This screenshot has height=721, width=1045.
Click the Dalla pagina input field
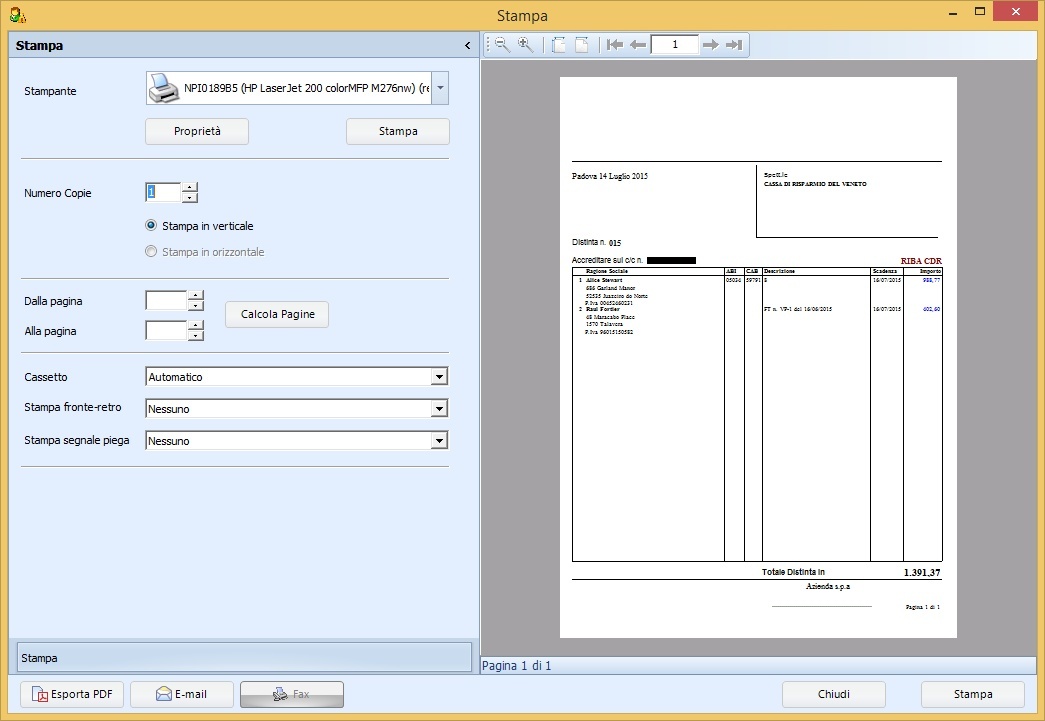(166, 300)
